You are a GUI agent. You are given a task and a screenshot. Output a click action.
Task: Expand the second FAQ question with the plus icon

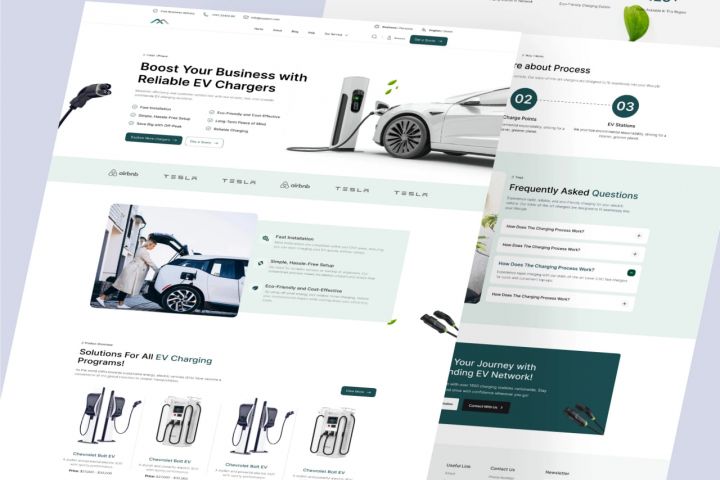pyautogui.click(x=635, y=254)
